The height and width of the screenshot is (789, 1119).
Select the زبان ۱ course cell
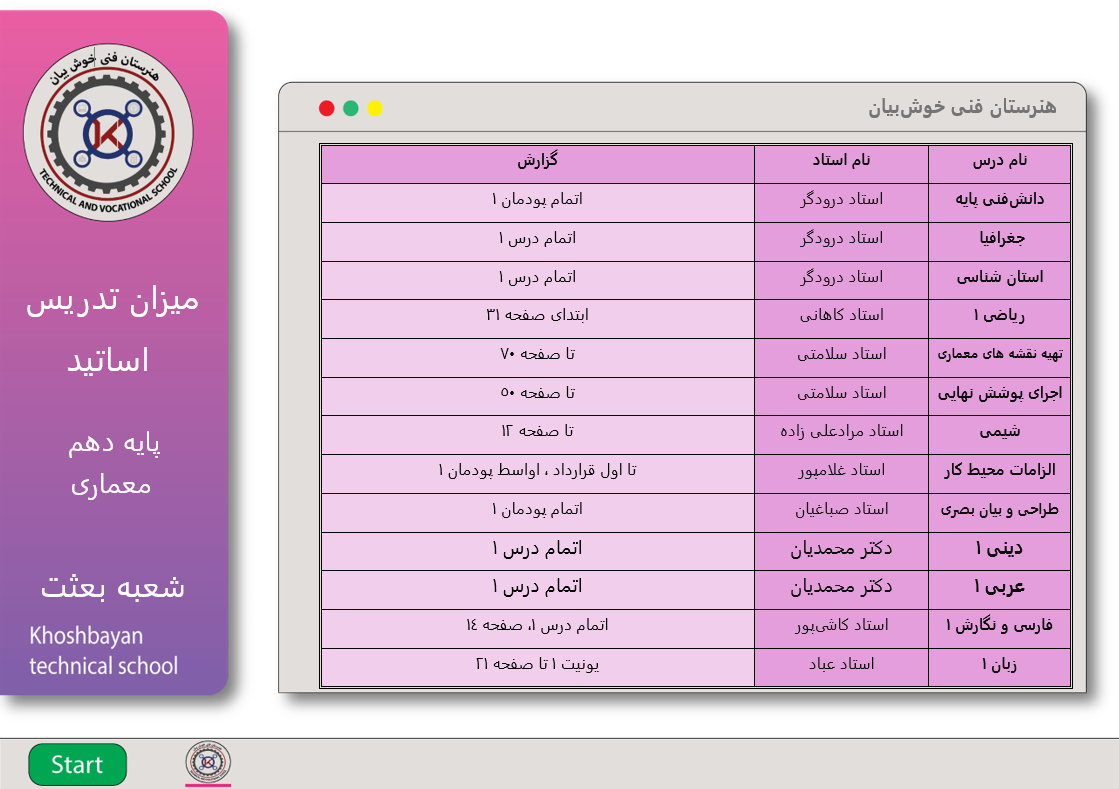(x=999, y=665)
